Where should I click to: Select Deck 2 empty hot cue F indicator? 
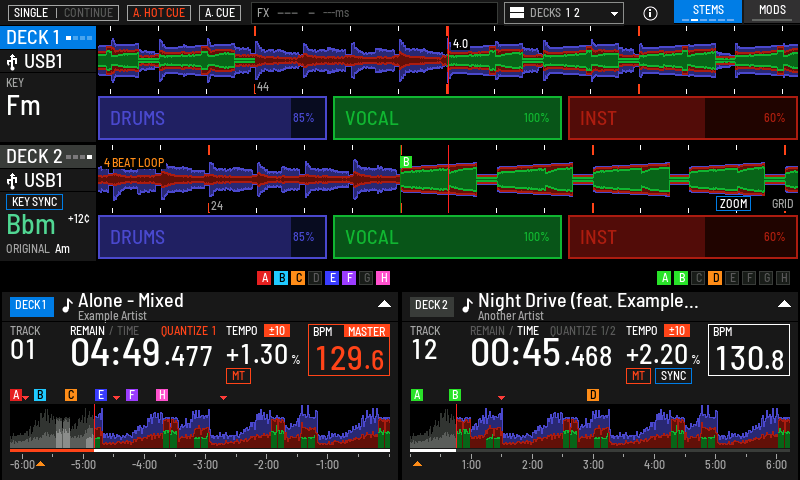tap(749, 278)
